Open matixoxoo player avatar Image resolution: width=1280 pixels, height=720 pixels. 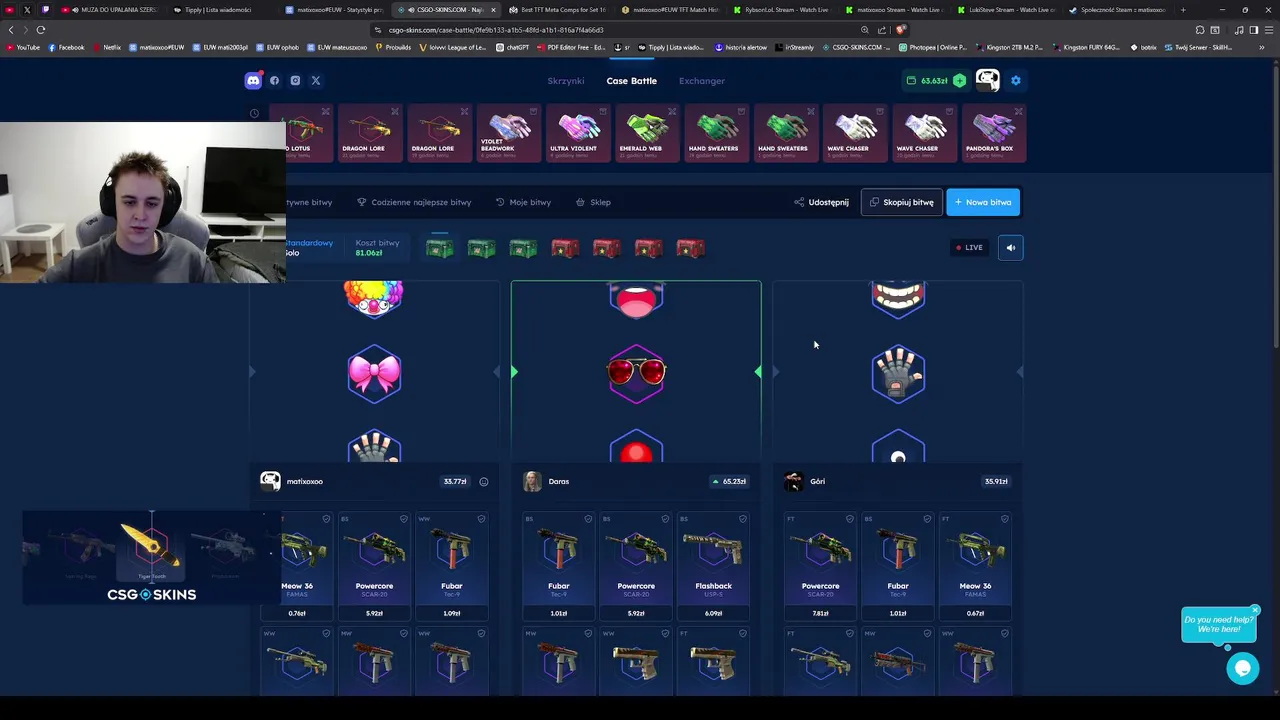coord(270,482)
